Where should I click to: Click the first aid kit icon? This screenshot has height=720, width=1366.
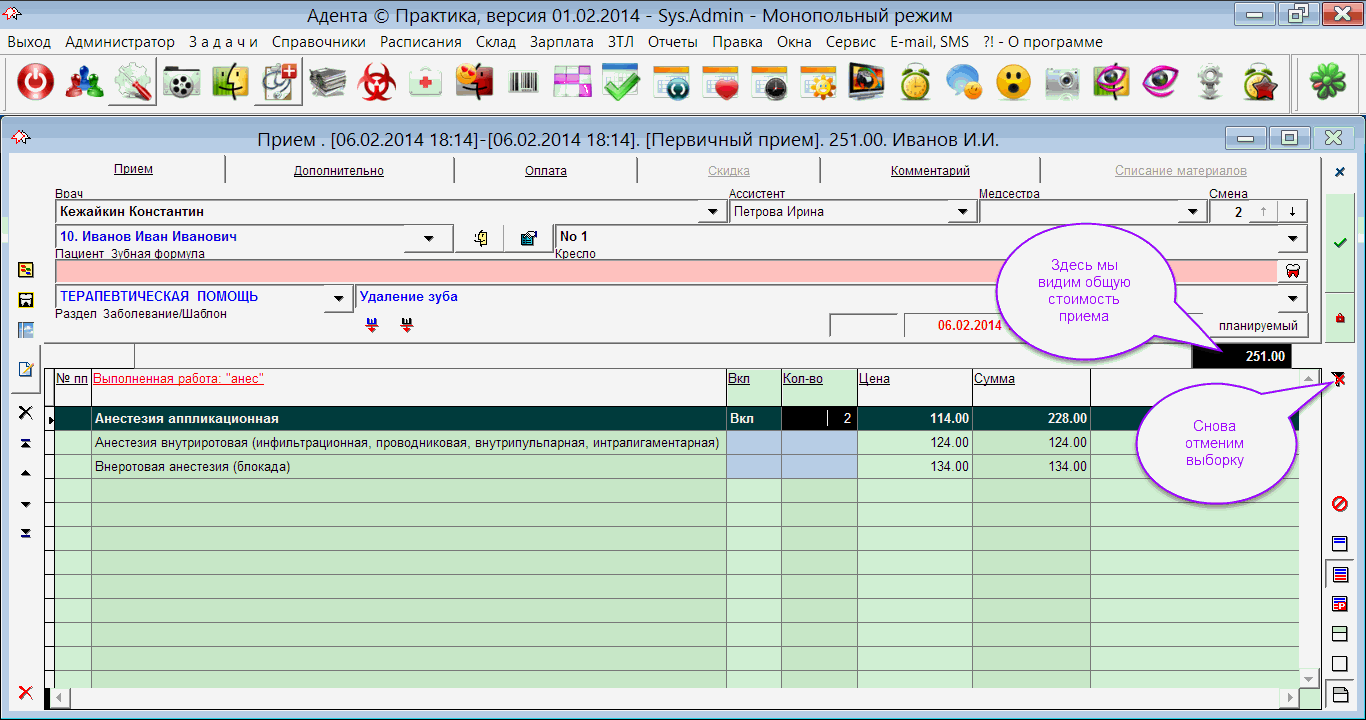(426, 83)
